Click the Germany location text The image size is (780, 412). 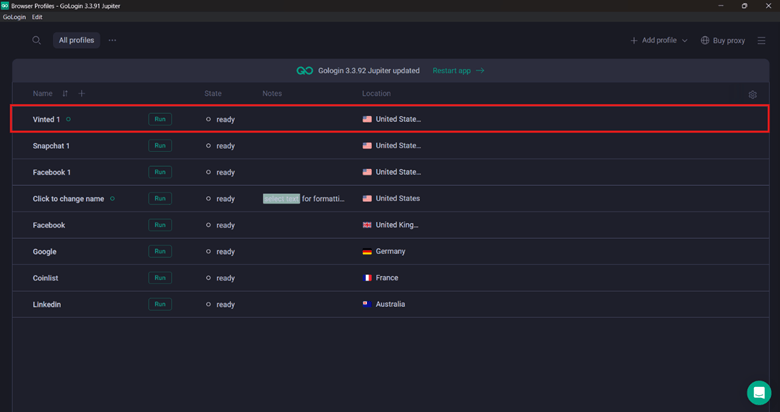390,251
